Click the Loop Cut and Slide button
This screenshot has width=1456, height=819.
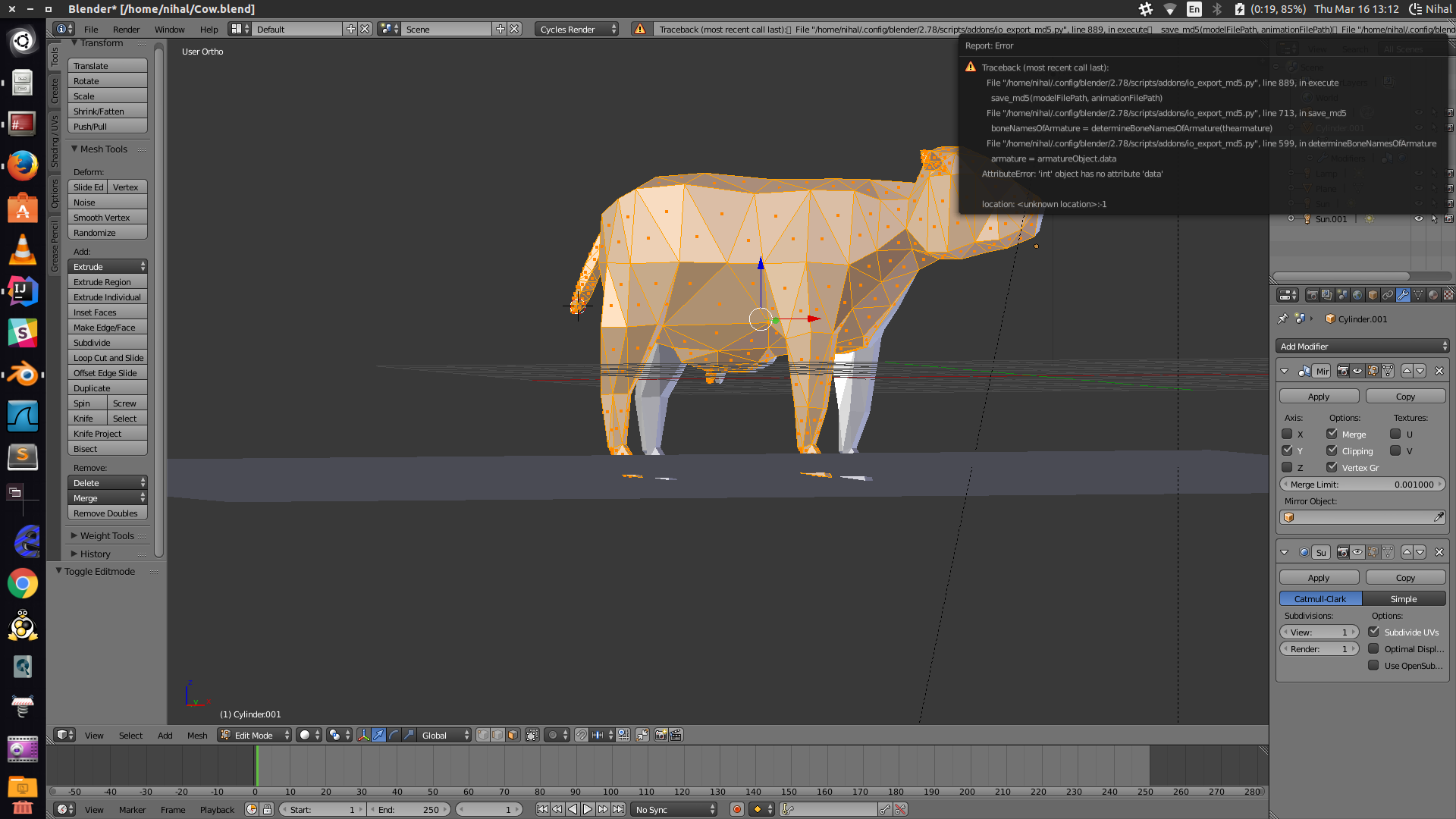click(108, 357)
